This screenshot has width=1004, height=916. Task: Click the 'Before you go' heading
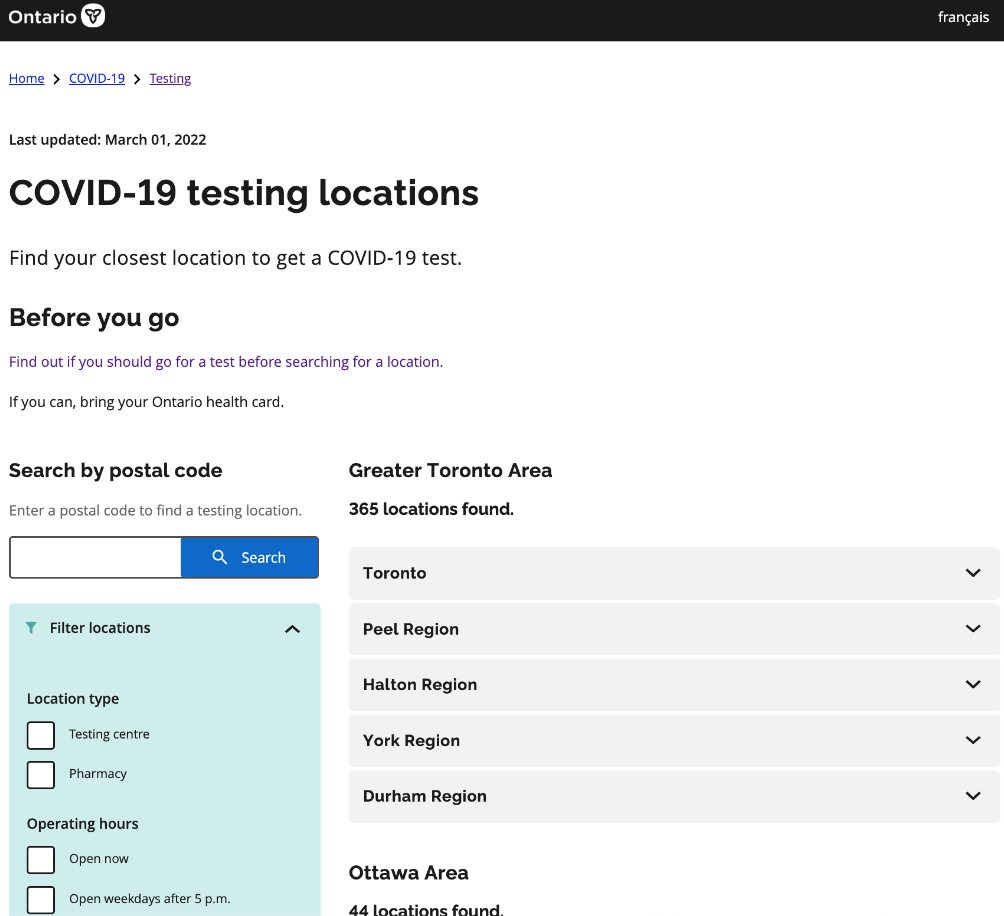[x=94, y=317]
